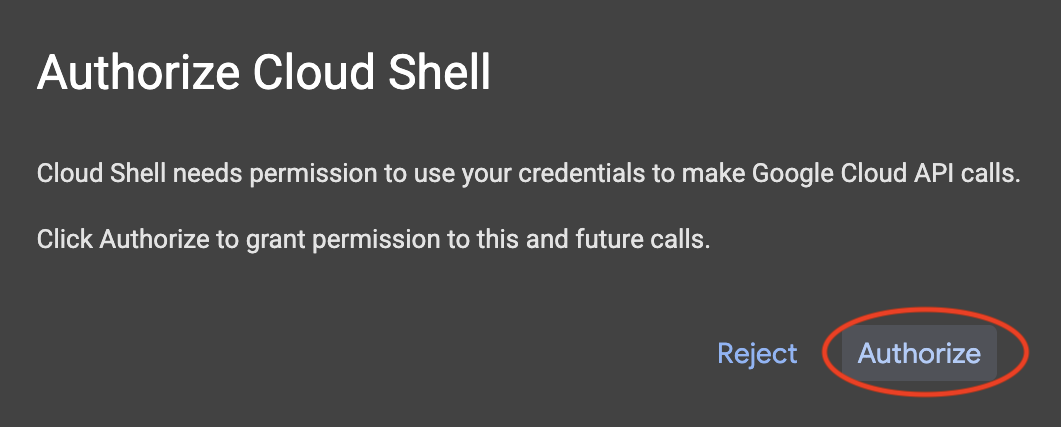Hit the highlighted Authorize button
Viewport: 1061px width, 427px height.
coord(919,353)
